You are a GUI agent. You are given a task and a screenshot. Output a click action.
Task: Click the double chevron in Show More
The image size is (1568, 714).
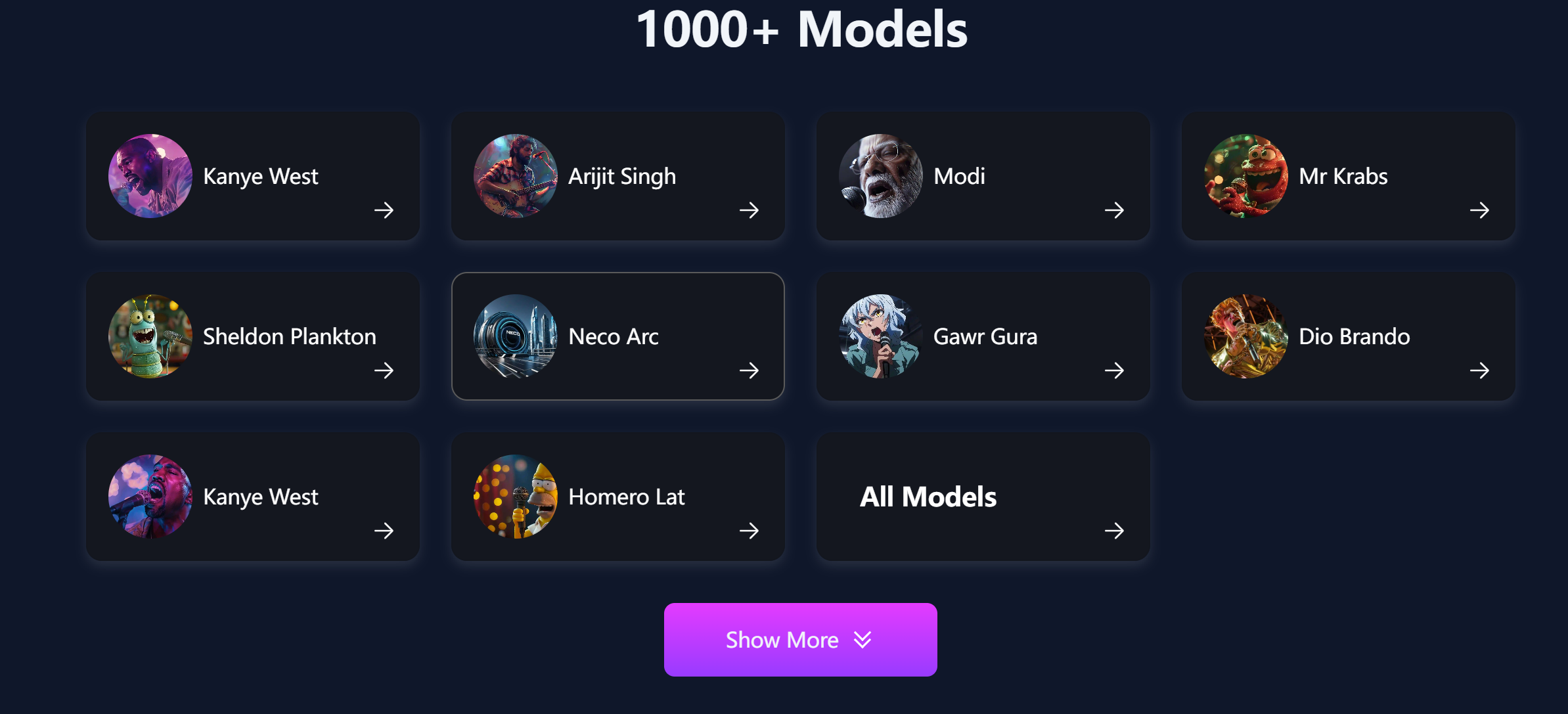[x=862, y=640]
